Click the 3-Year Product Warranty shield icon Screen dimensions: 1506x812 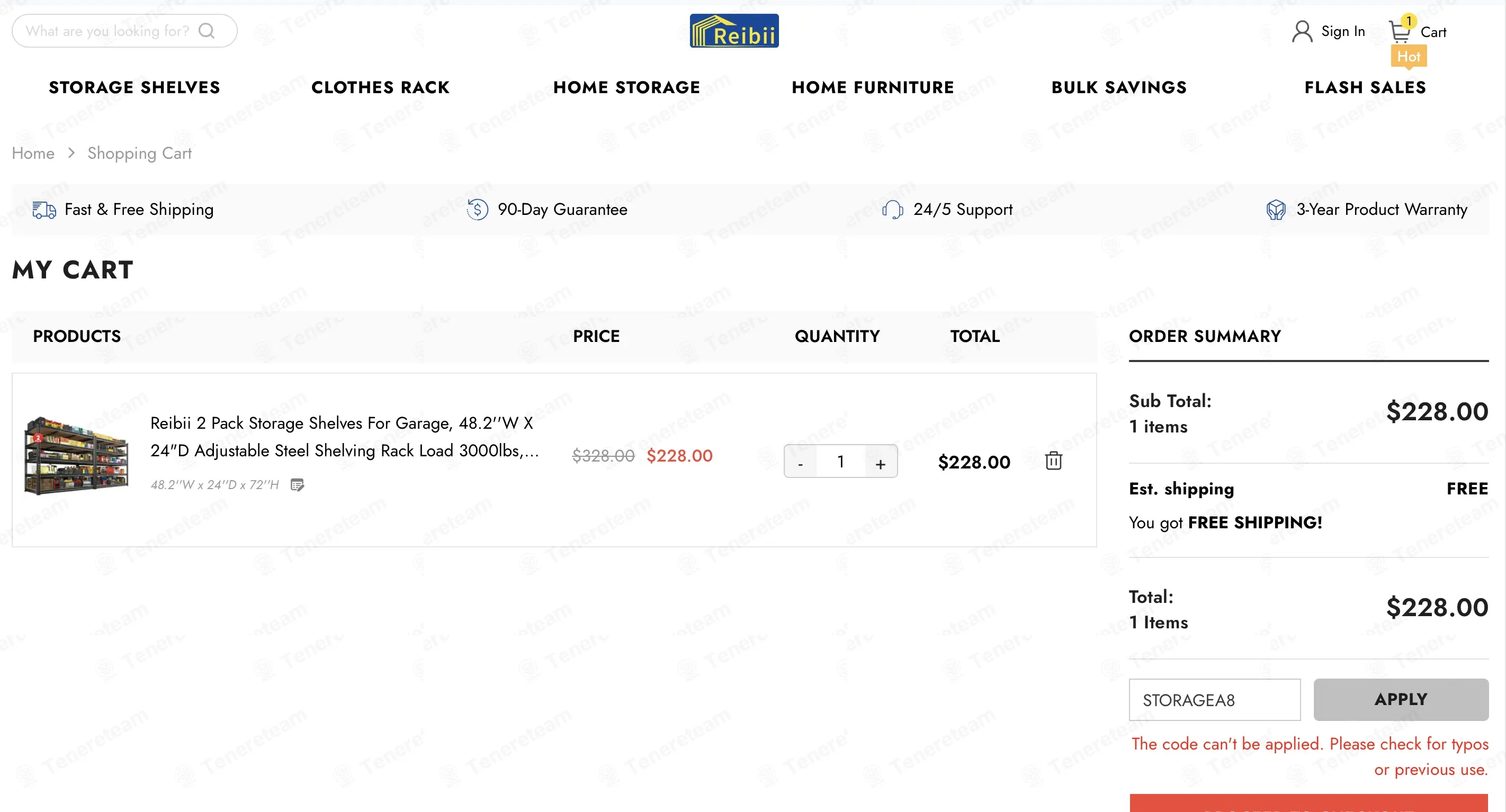1276,210
